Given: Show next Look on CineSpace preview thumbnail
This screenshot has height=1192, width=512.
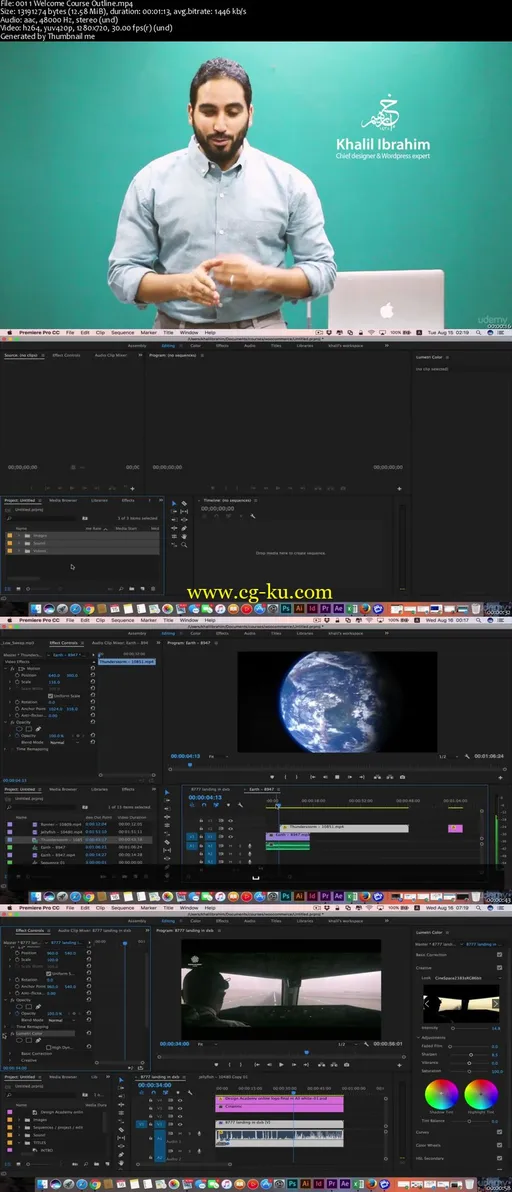Looking at the screenshot, I should coord(496,1003).
